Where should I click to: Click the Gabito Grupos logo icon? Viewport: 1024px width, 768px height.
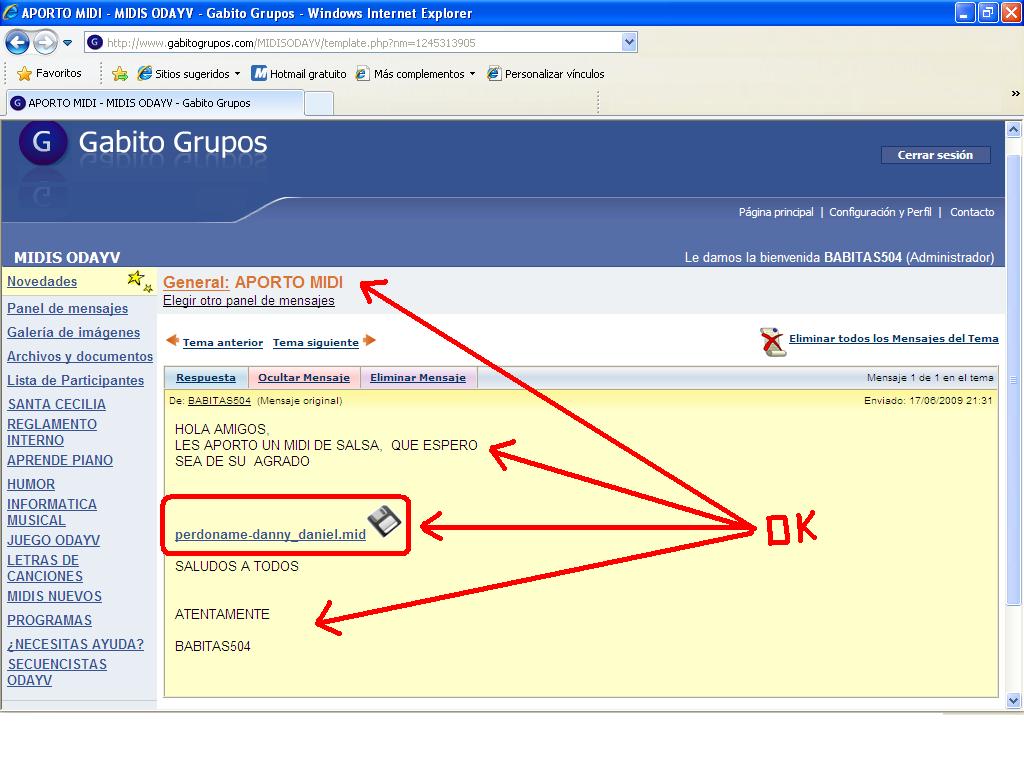point(42,143)
